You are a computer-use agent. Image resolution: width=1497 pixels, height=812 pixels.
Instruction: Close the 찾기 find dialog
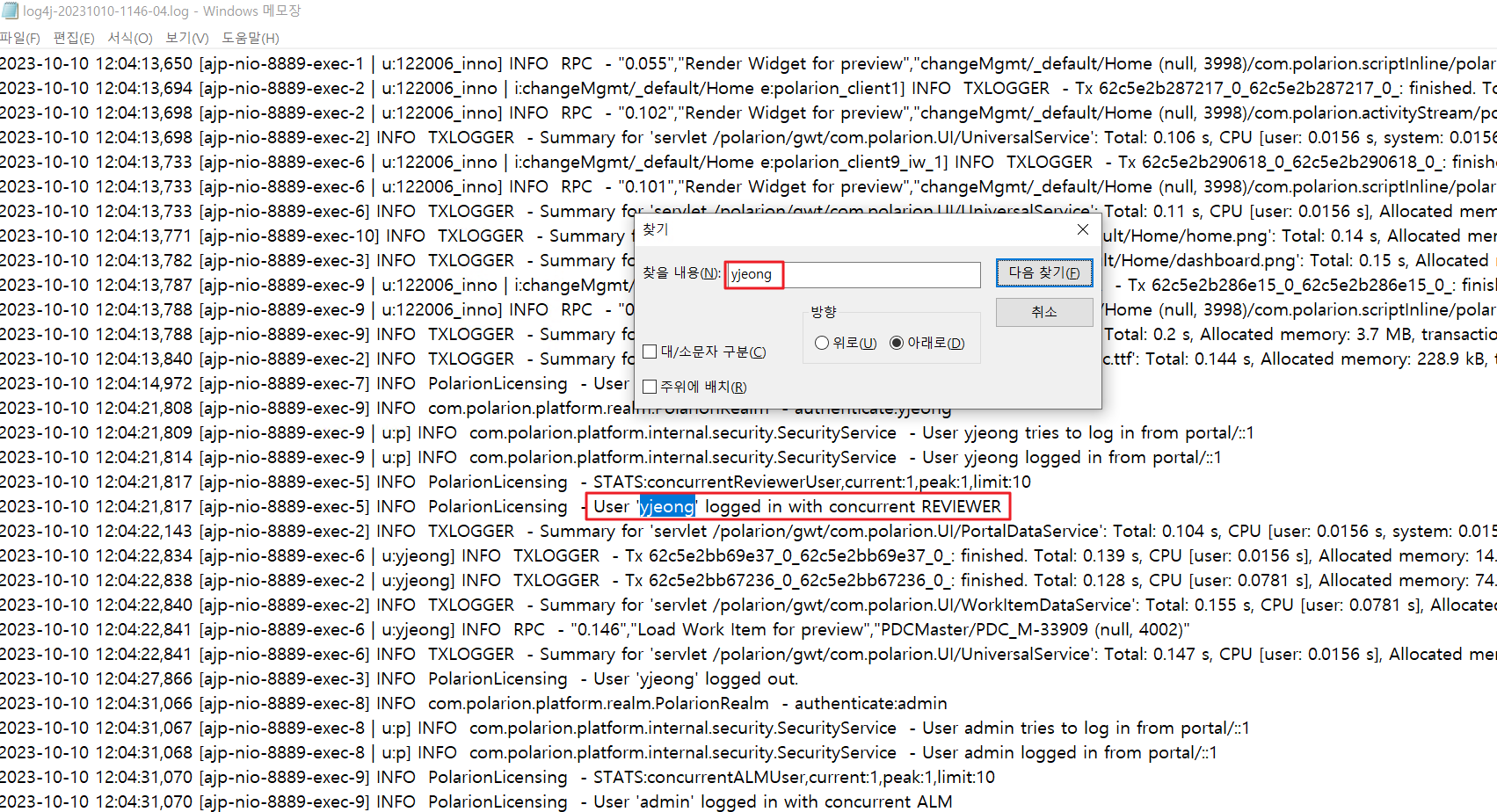[1082, 229]
